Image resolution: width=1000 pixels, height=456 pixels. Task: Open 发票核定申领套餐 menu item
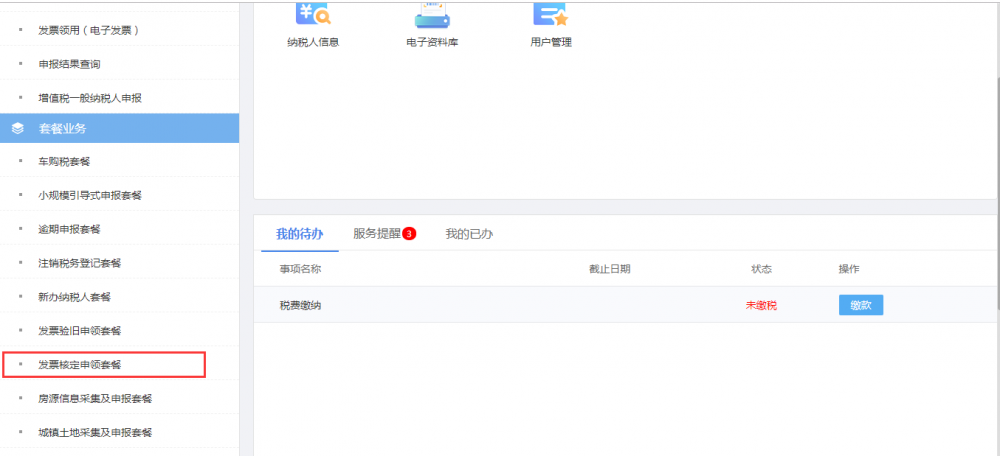click(80, 365)
